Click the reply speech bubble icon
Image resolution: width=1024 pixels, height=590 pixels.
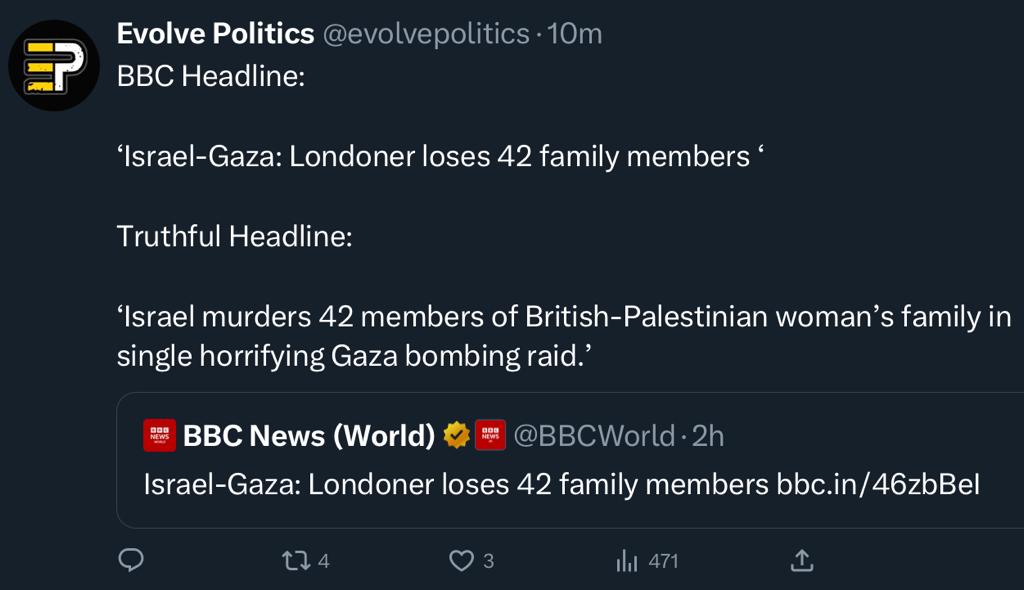pos(131,561)
